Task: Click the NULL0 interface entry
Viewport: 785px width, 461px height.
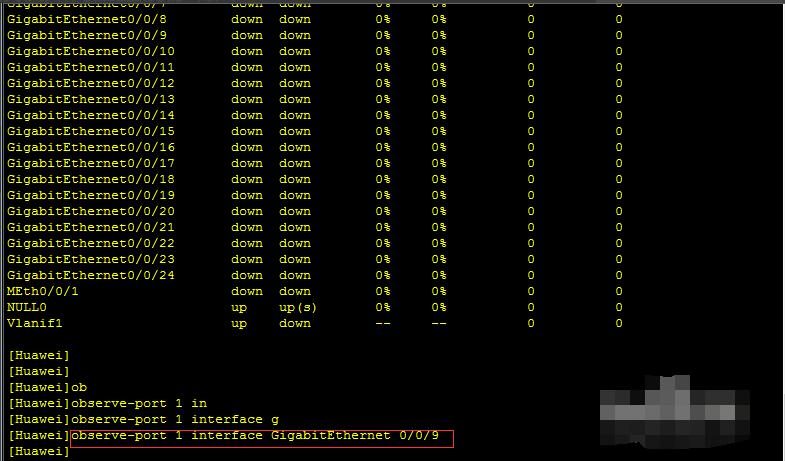Action: click(x=27, y=307)
